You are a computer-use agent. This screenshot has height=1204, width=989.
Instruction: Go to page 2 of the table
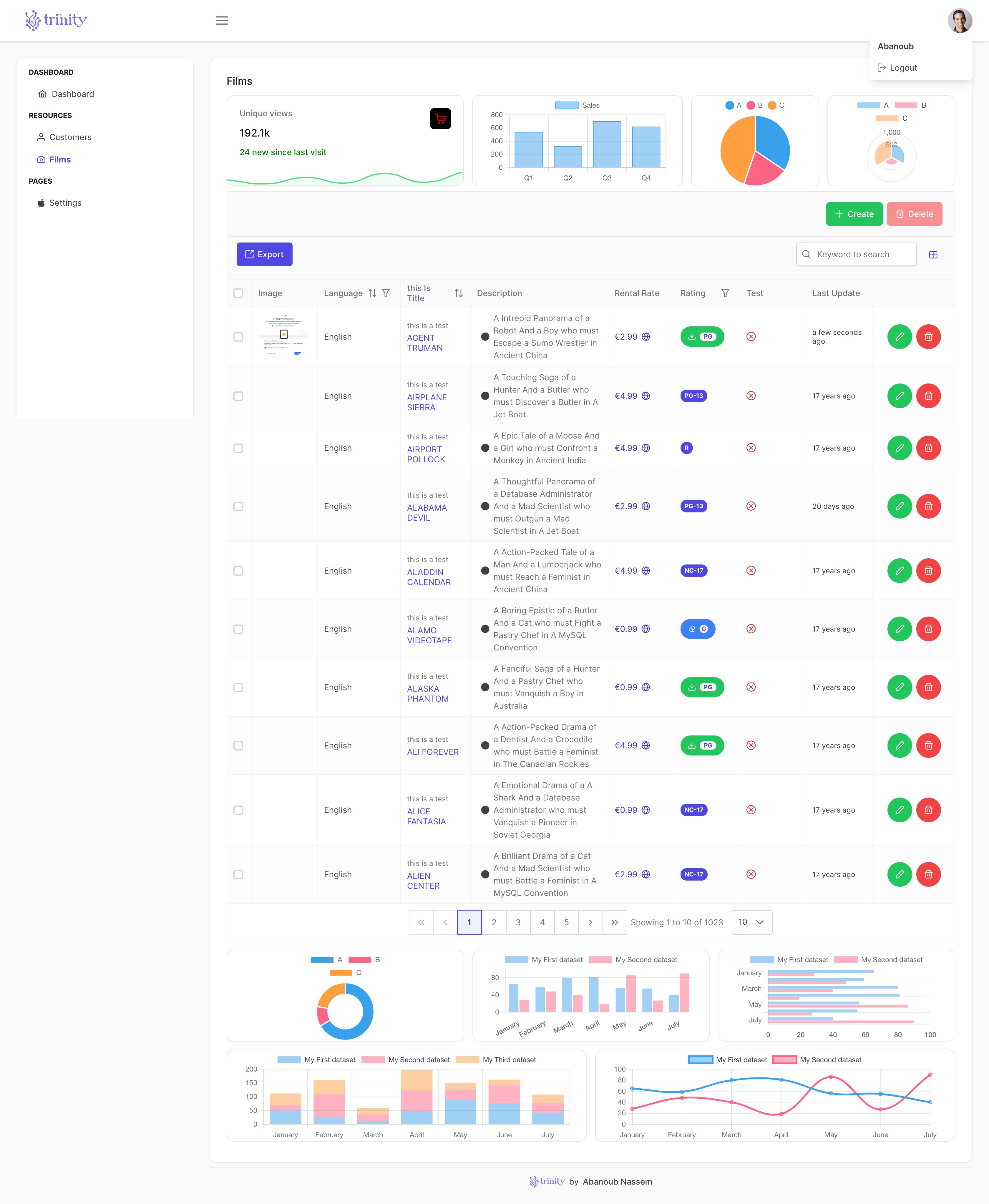click(494, 922)
